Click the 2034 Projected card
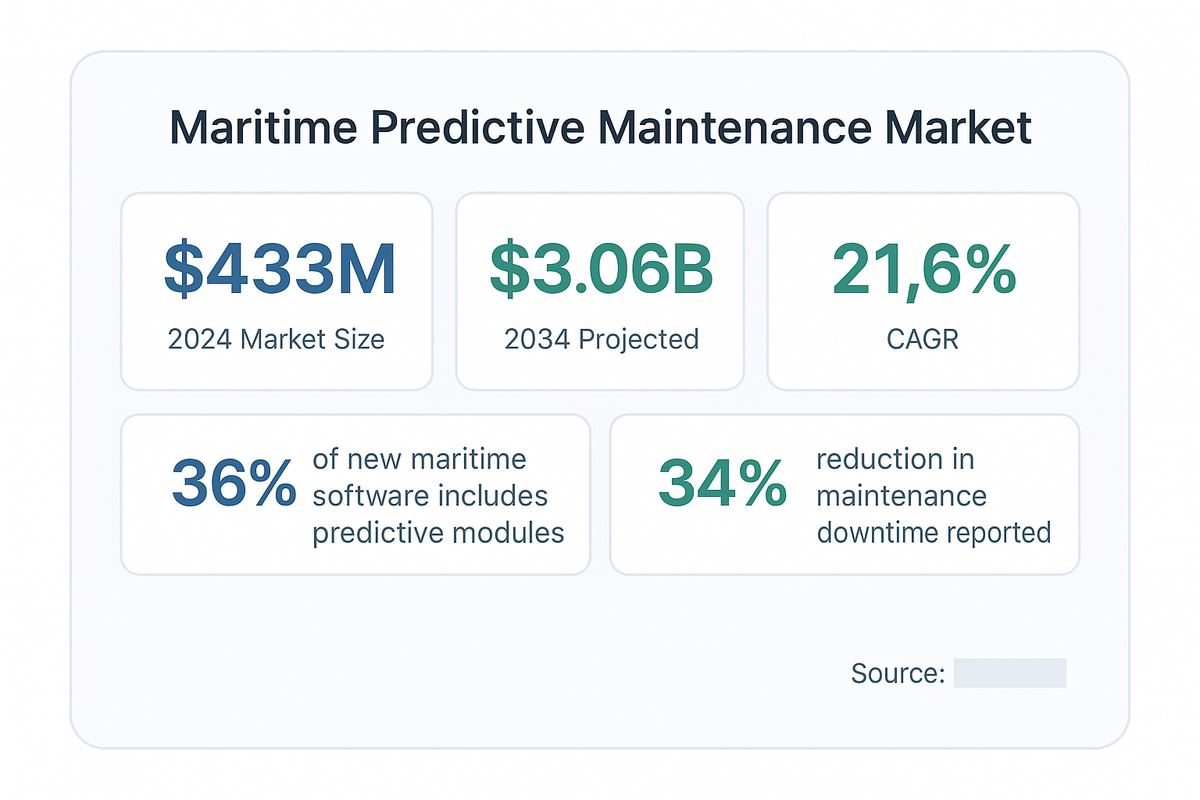The height and width of the screenshot is (800, 1200). click(x=599, y=290)
